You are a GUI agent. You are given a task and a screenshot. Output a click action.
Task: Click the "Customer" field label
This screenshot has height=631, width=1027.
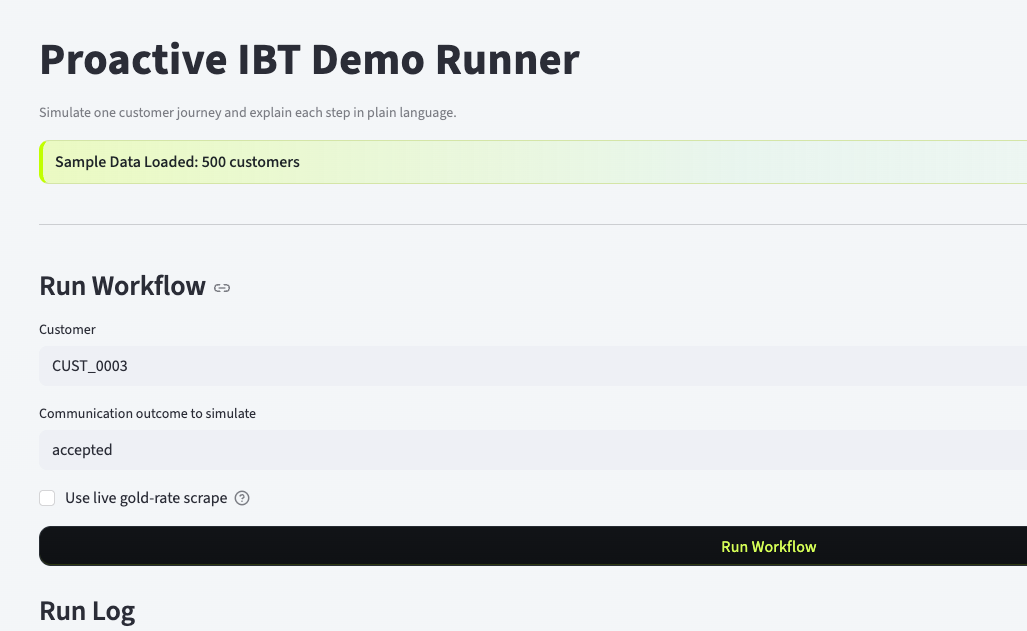tap(67, 329)
